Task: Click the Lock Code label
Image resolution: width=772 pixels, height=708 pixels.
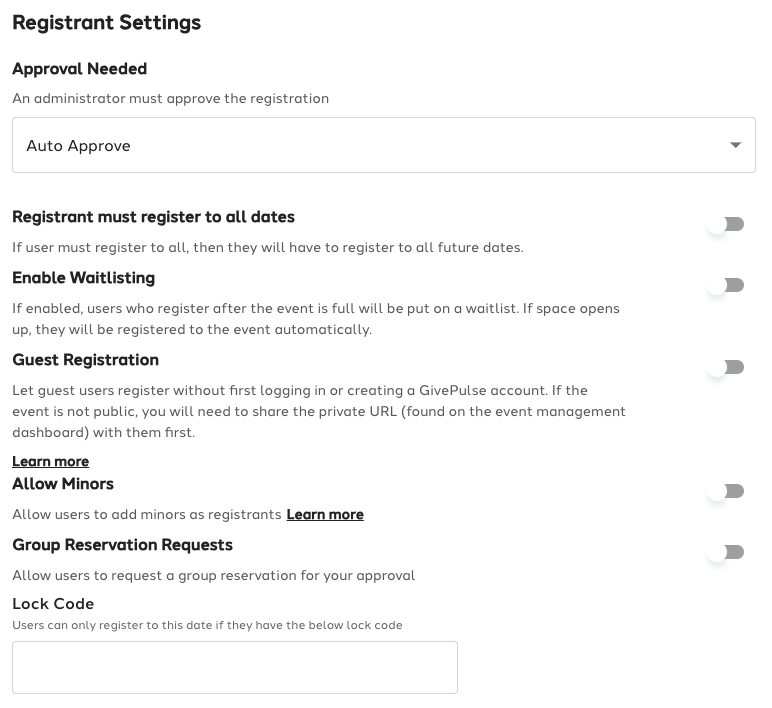Action: [53, 604]
